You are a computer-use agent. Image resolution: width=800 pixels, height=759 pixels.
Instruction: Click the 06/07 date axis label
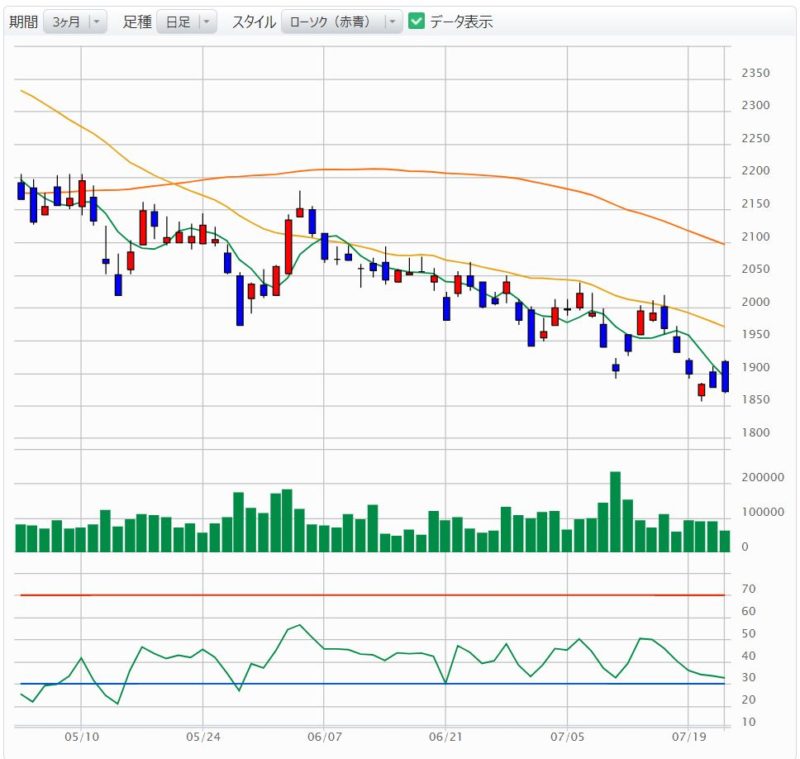click(324, 737)
